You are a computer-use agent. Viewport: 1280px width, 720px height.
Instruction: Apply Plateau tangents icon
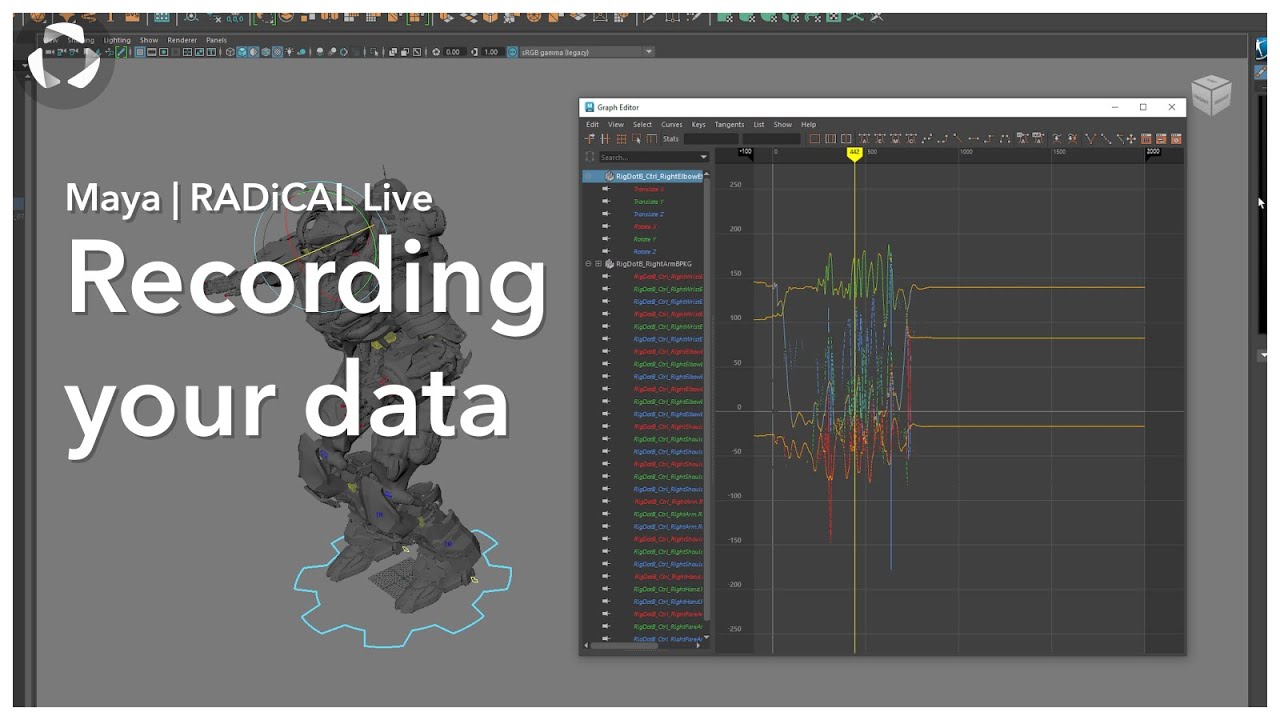tap(1005, 138)
